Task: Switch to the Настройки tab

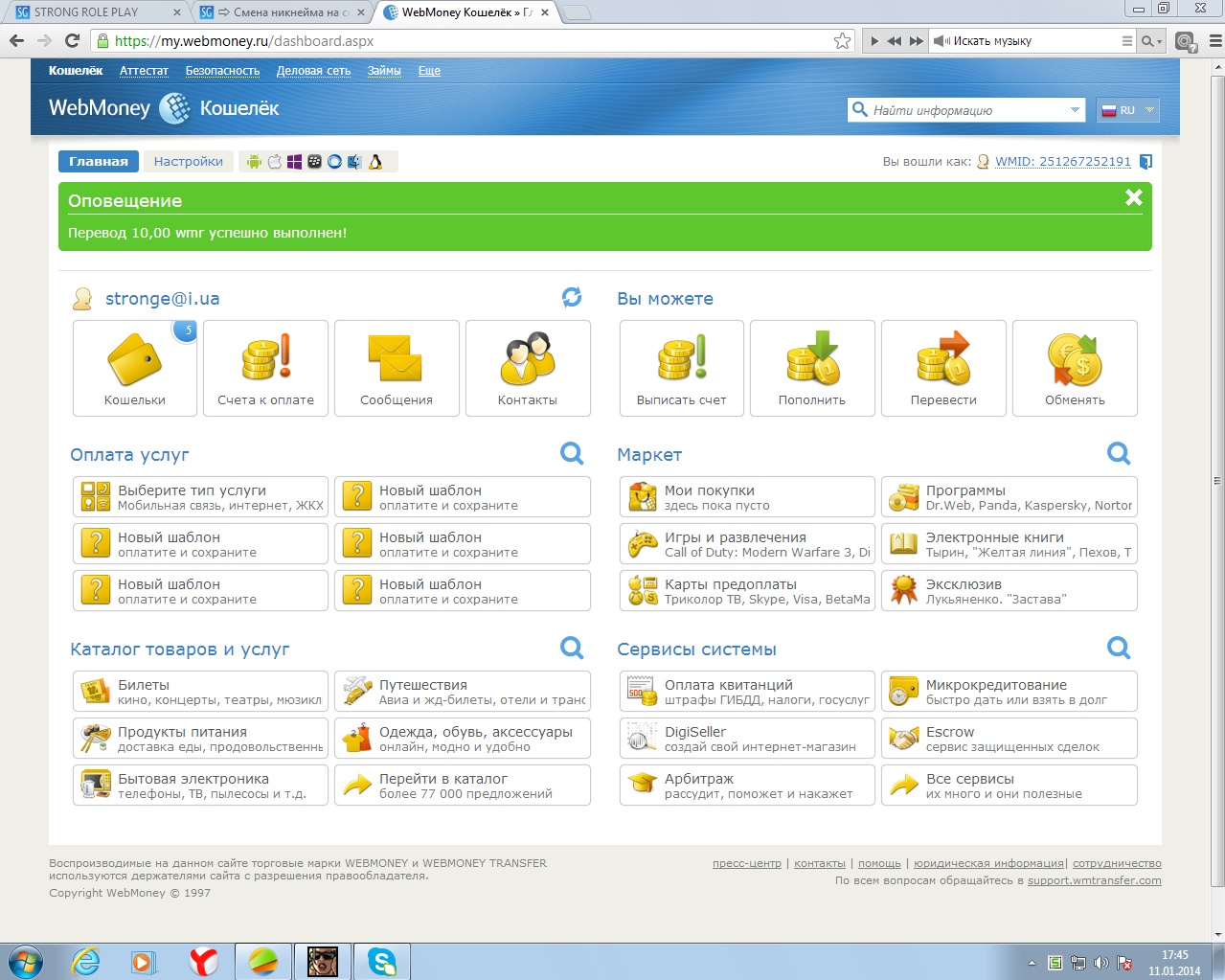Action: click(189, 161)
